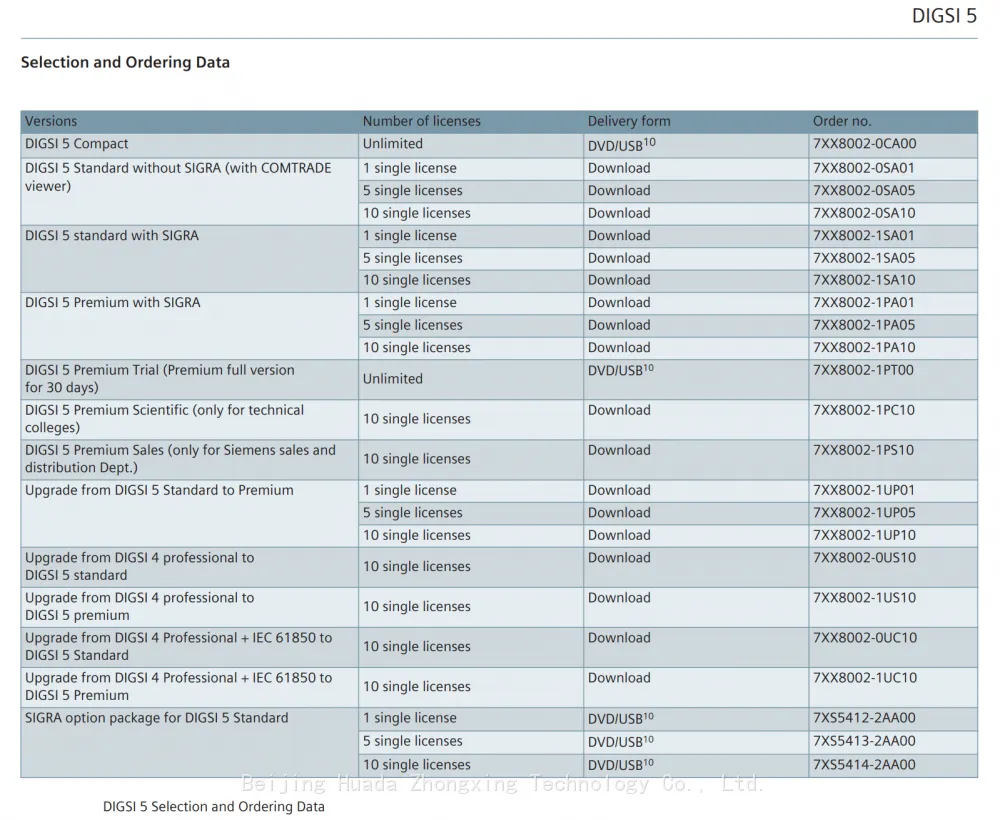This screenshot has height=820, width=1000.
Task: Click order number 7XX8002-0UC10
Action: [865, 638]
